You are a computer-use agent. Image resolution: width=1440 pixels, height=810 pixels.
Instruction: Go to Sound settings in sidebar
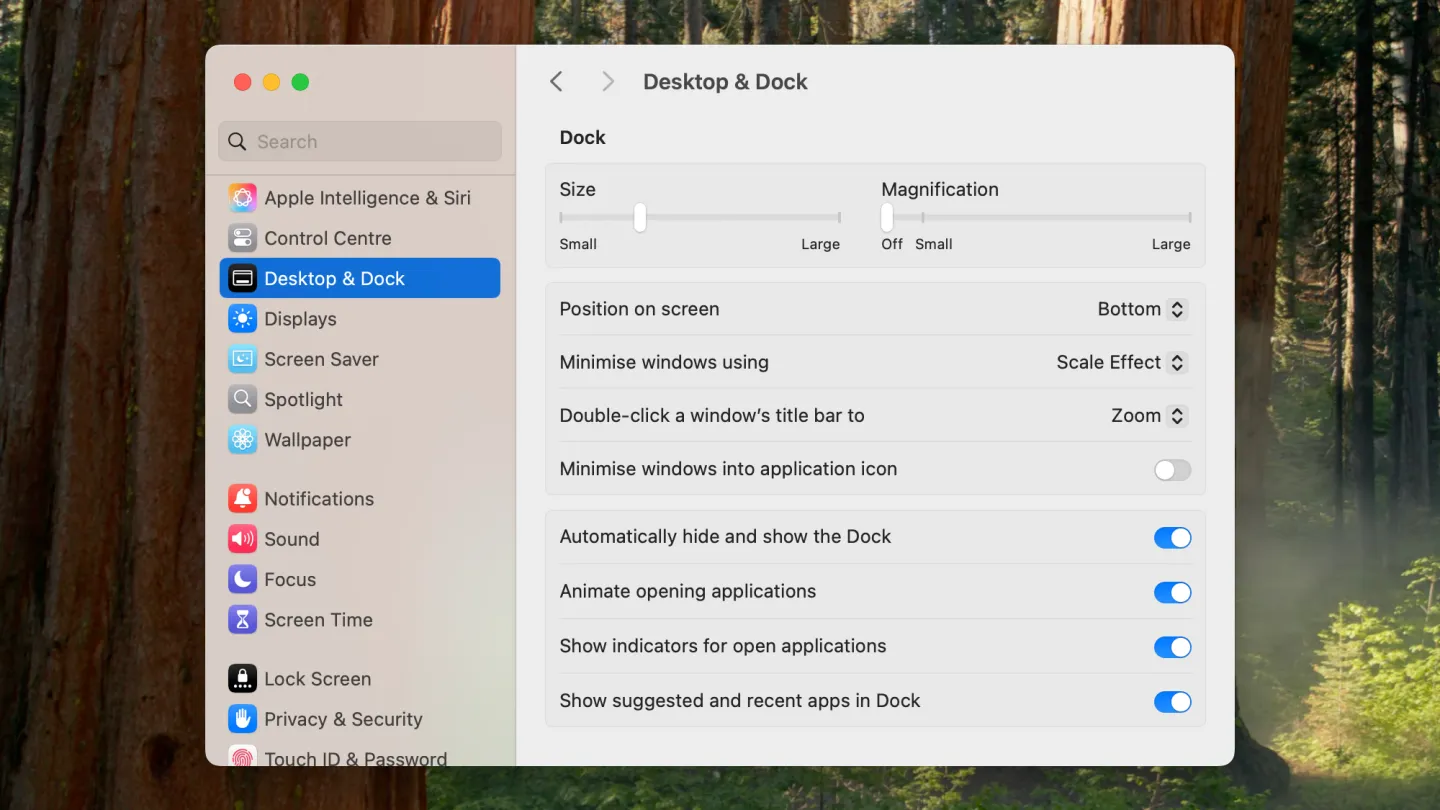click(x=291, y=539)
